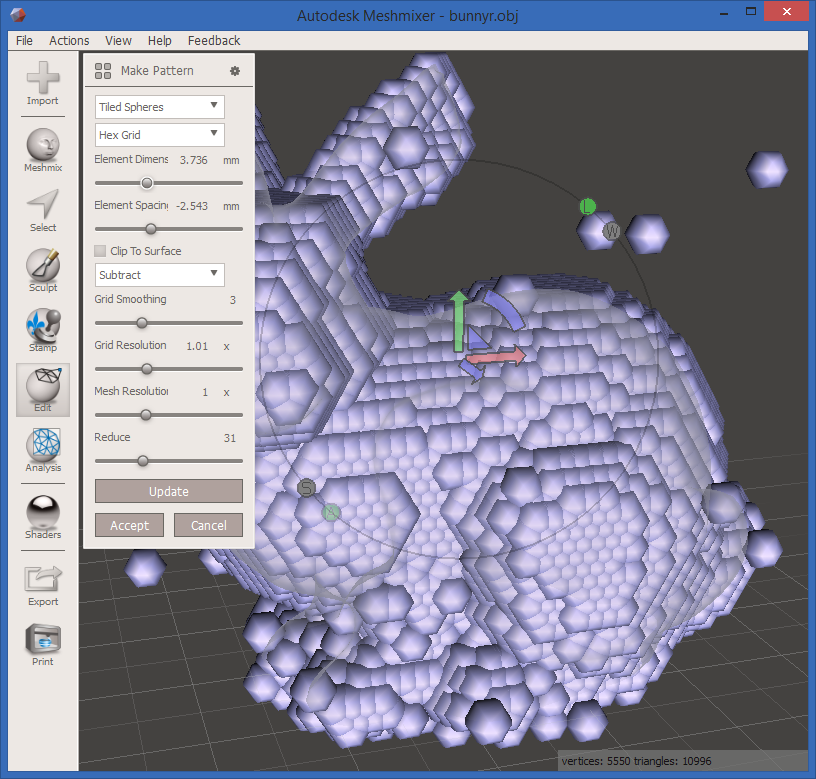Click the Element Dimension slider handle
This screenshot has width=816, height=779.
147,183
